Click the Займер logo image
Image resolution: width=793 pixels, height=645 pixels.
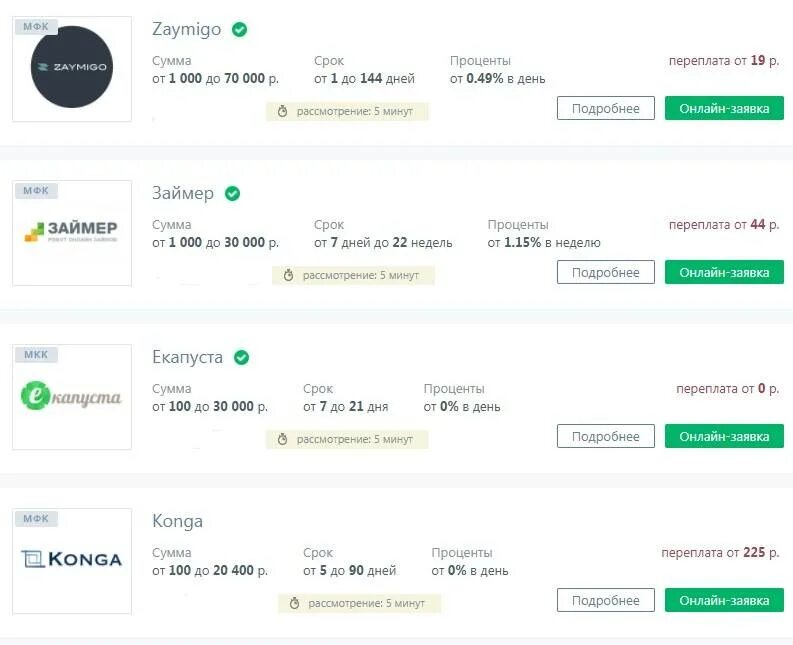pyautogui.click(x=72, y=232)
